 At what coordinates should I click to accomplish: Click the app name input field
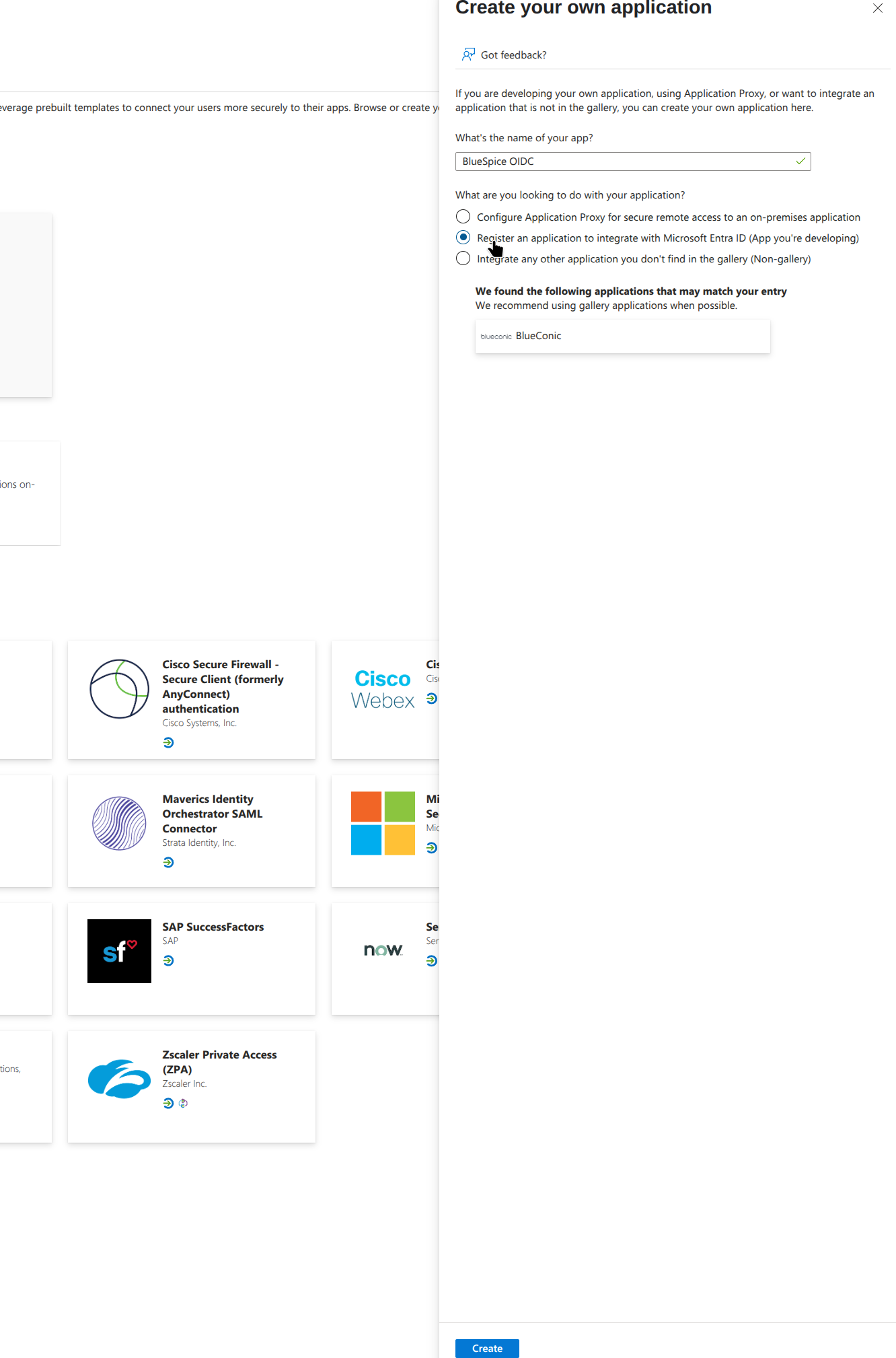click(626, 162)
